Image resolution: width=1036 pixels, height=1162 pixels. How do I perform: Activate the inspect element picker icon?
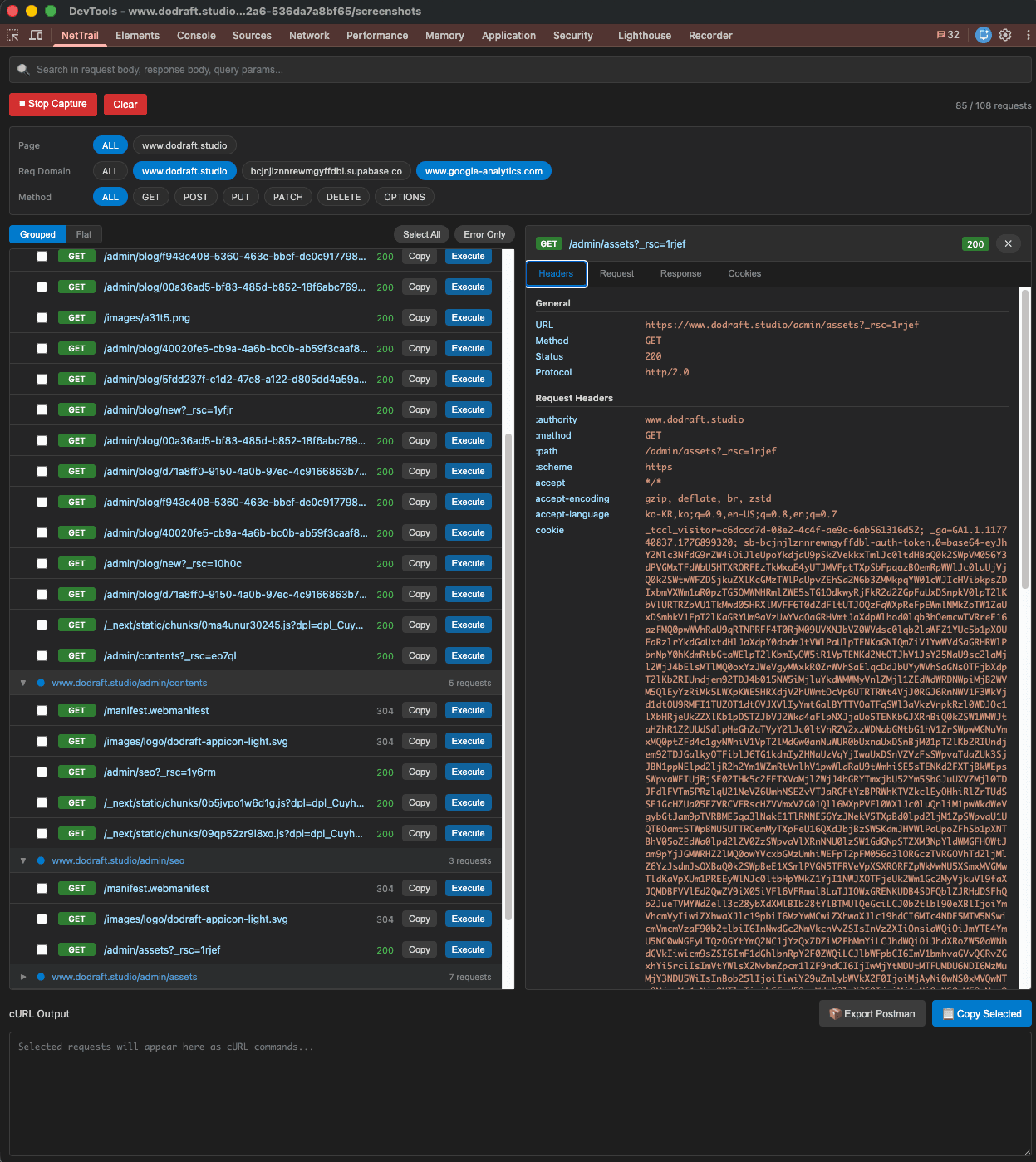coord(12,35)
